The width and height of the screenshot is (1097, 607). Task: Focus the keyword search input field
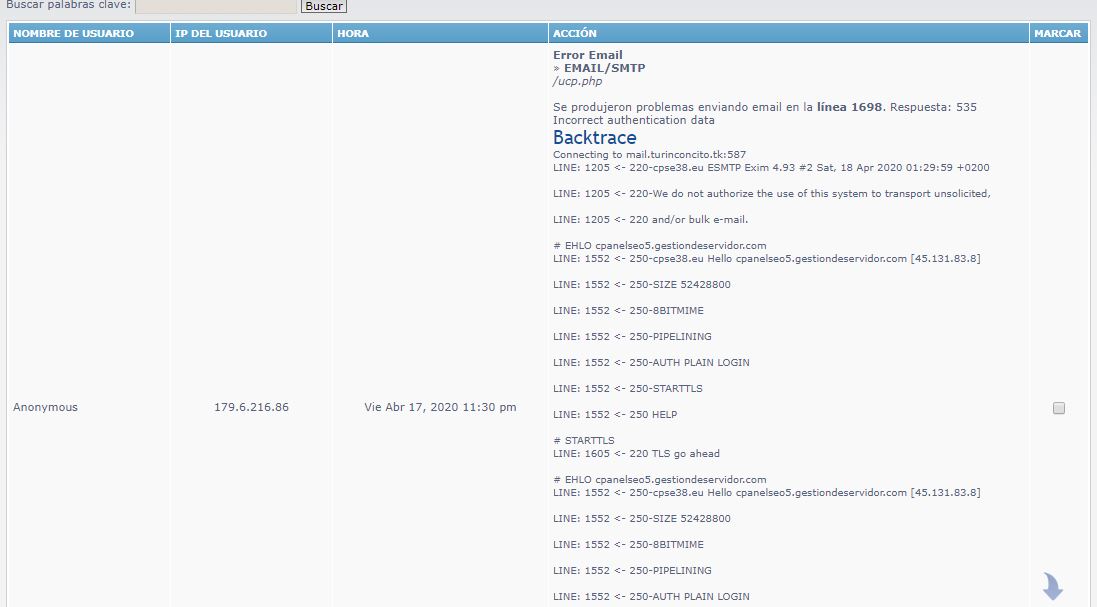tap(216, 6)
